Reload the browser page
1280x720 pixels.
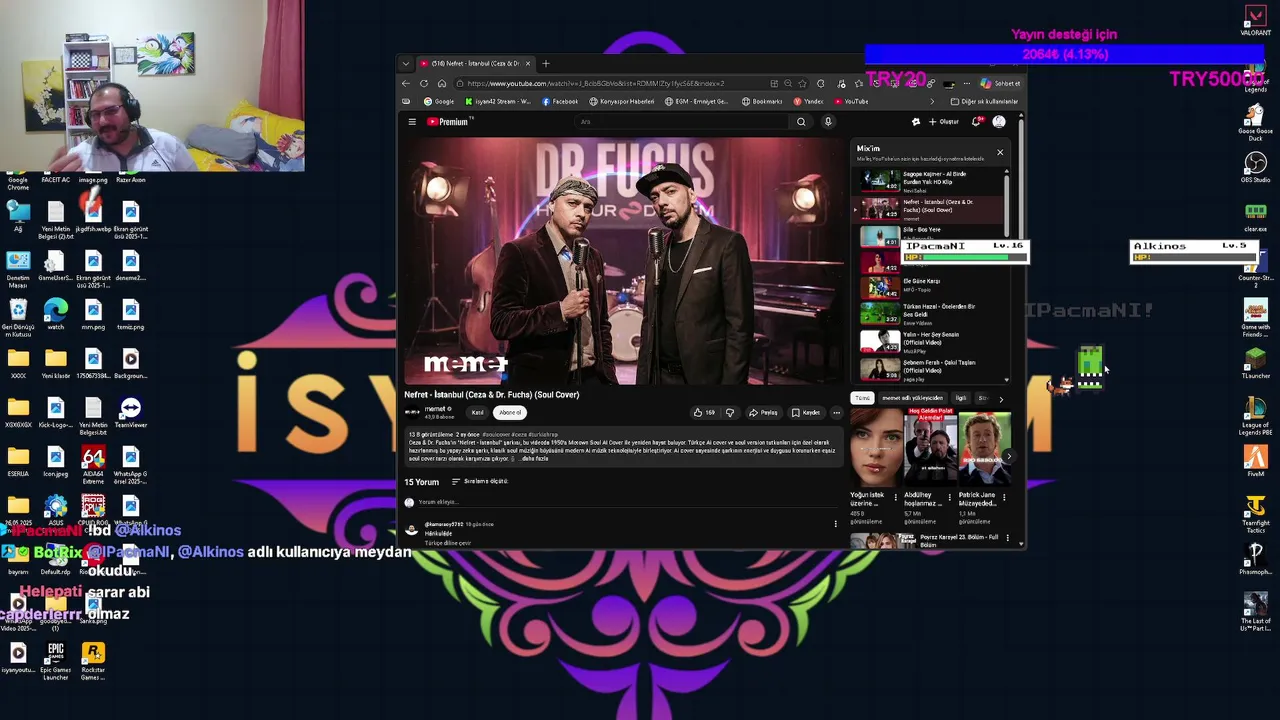click(x=424, y=83)
